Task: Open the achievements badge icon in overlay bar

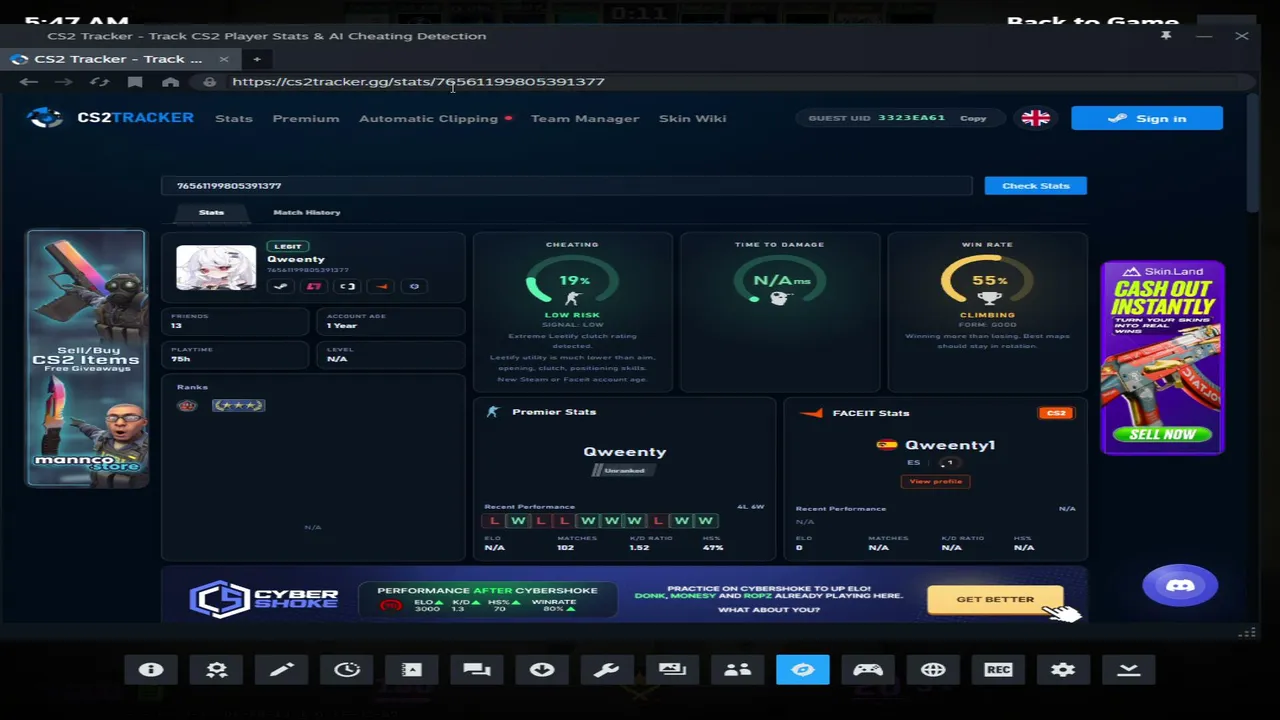Action: [x=216, y=670]
